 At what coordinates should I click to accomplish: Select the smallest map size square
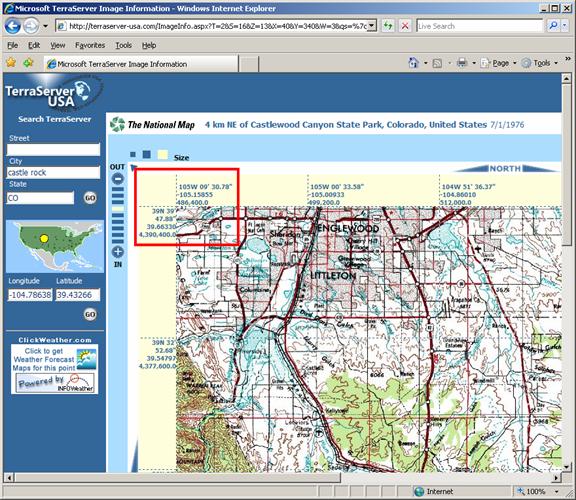click(x=133, y=155)
